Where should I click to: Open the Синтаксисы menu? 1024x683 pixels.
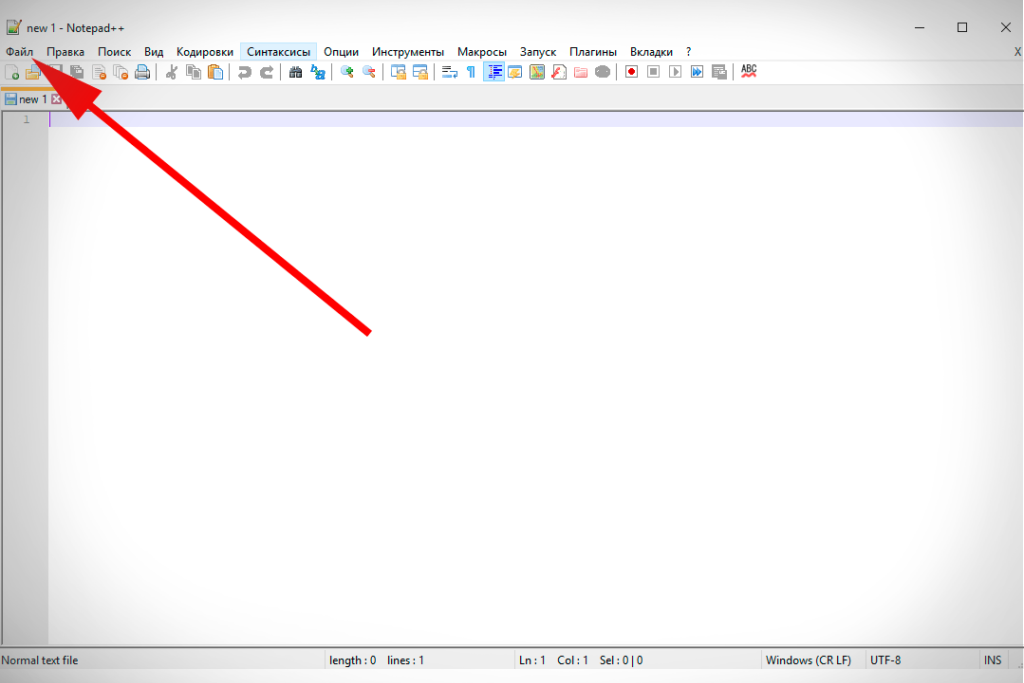coord(278,52)
